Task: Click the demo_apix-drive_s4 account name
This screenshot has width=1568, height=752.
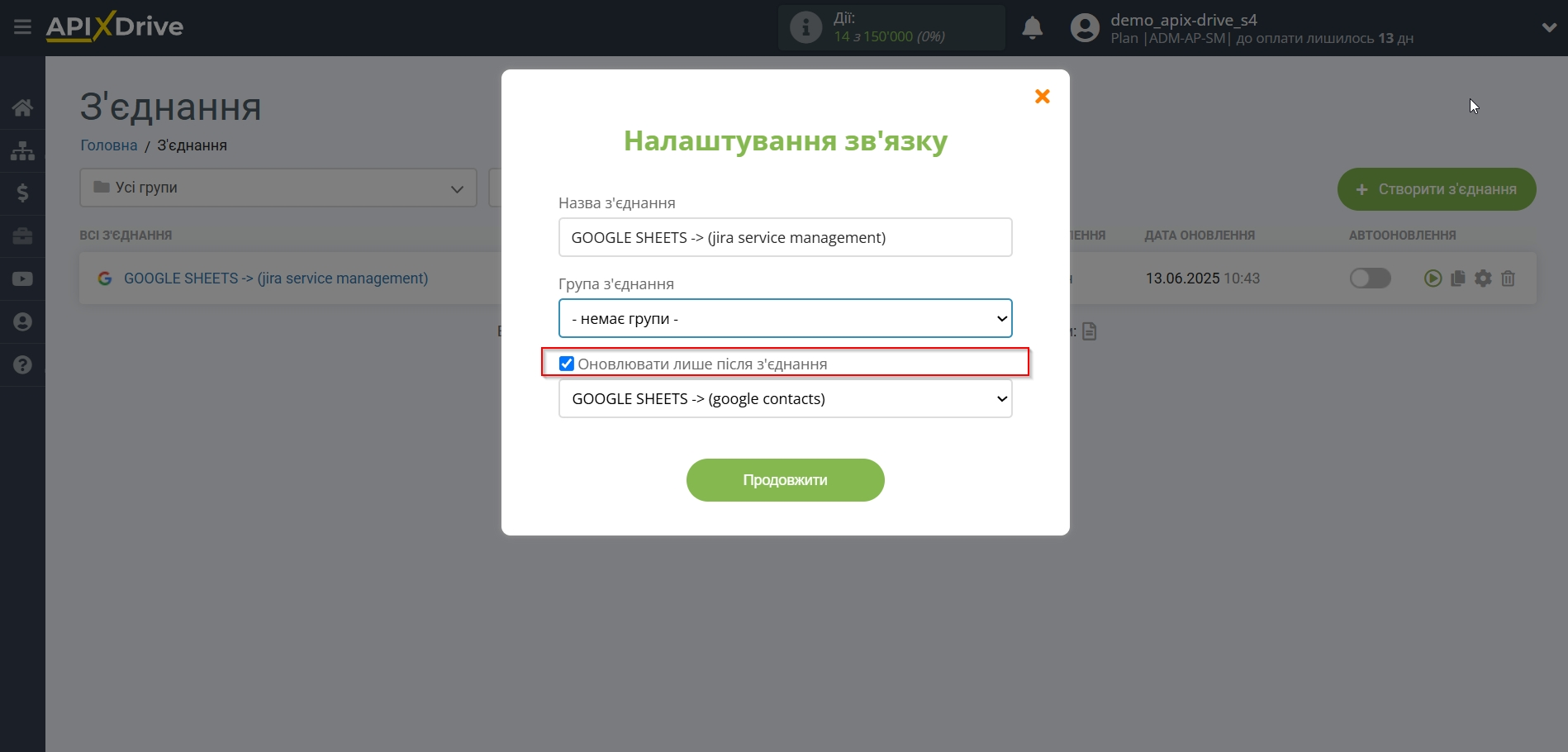Action: 1184,20
